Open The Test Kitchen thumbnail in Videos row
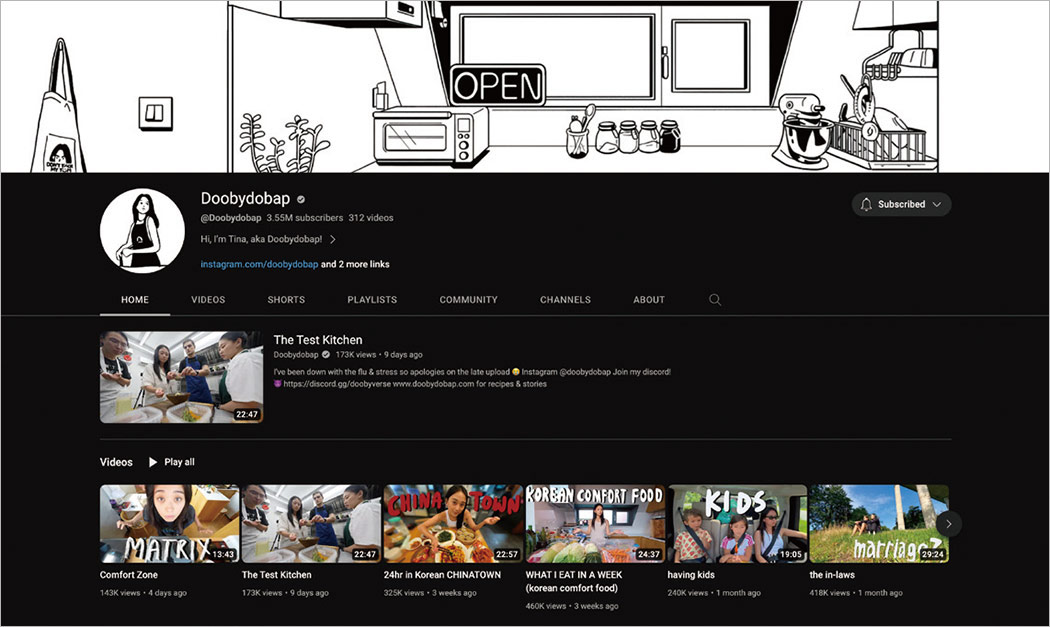 click(x=311, y=524)
